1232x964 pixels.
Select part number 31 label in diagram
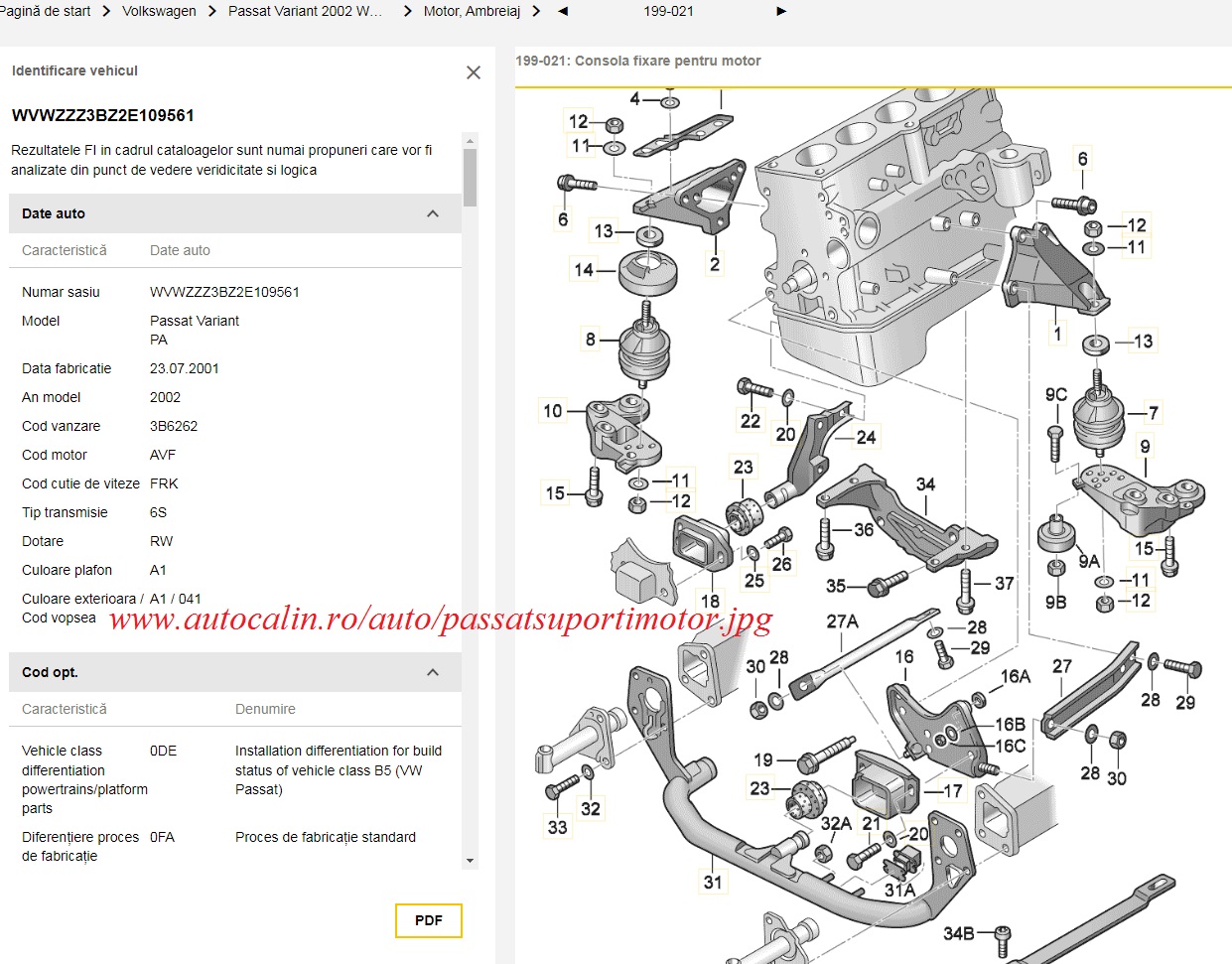coord(713,882)
